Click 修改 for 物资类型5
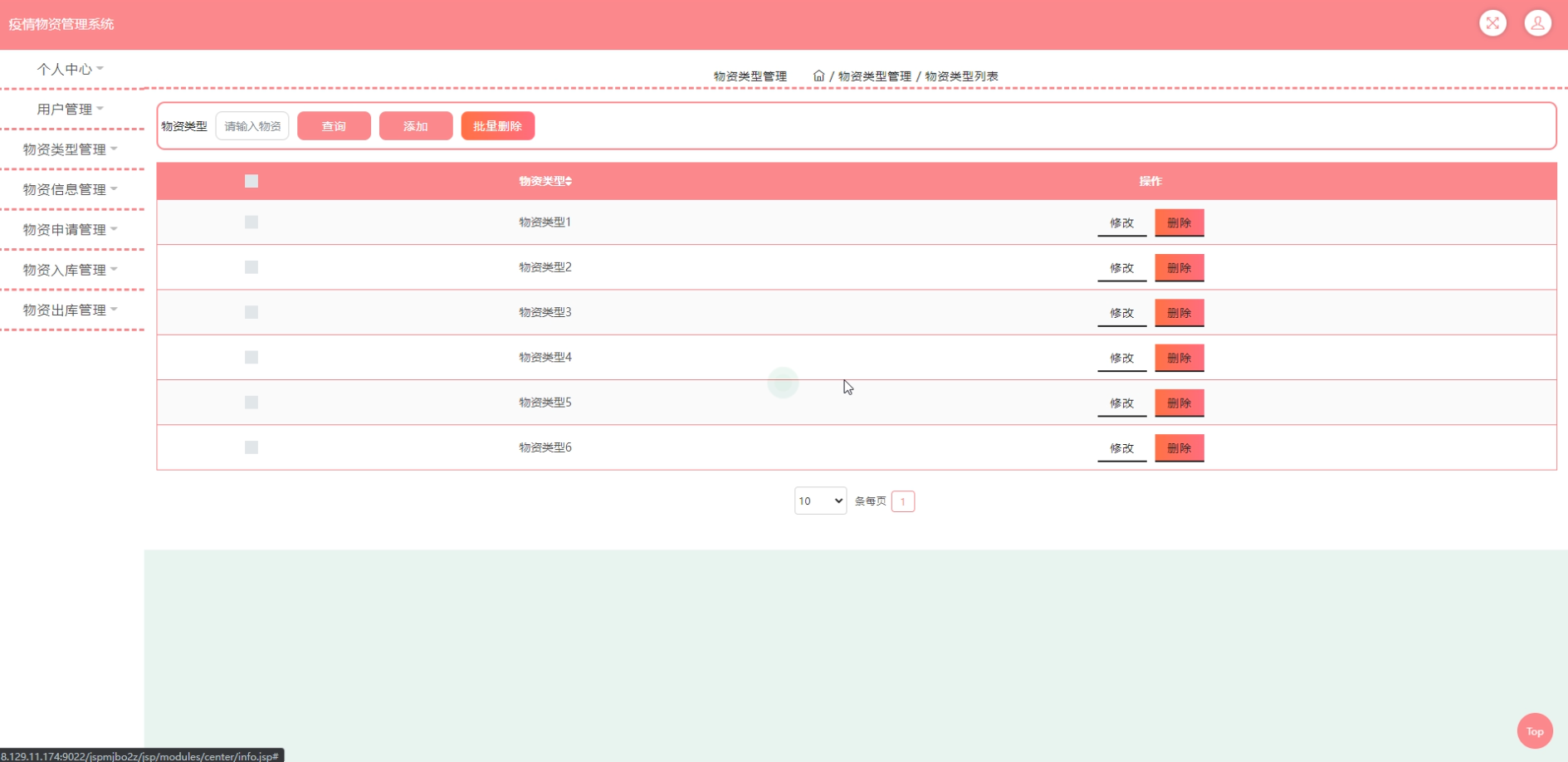The image size is (1568, 762). [1121, 403]
